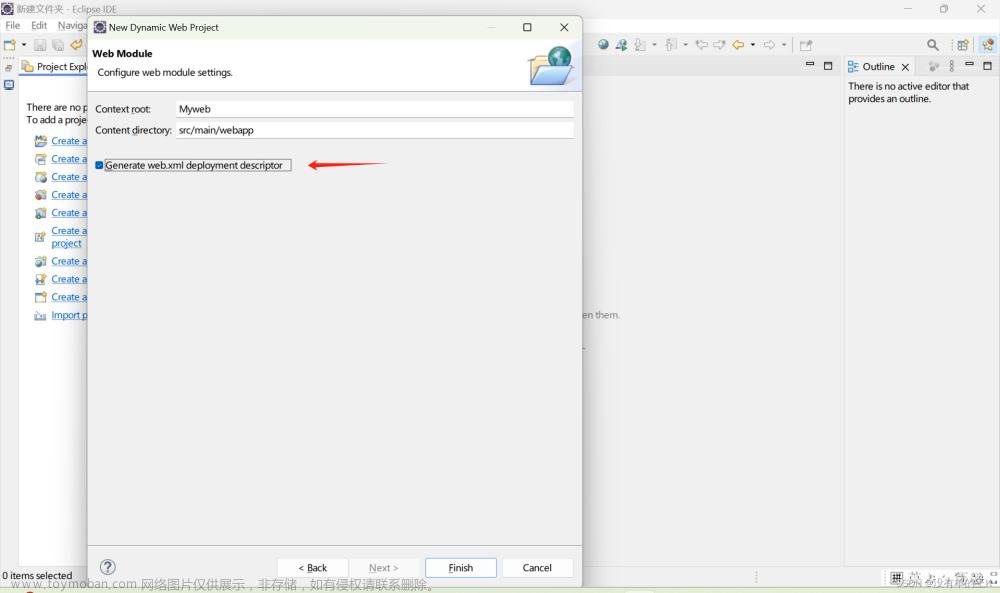Viewport: 1000px width, 593px height.
Task: Click the Save icon in the main toolbar
Action: click(x=40, y=45)
